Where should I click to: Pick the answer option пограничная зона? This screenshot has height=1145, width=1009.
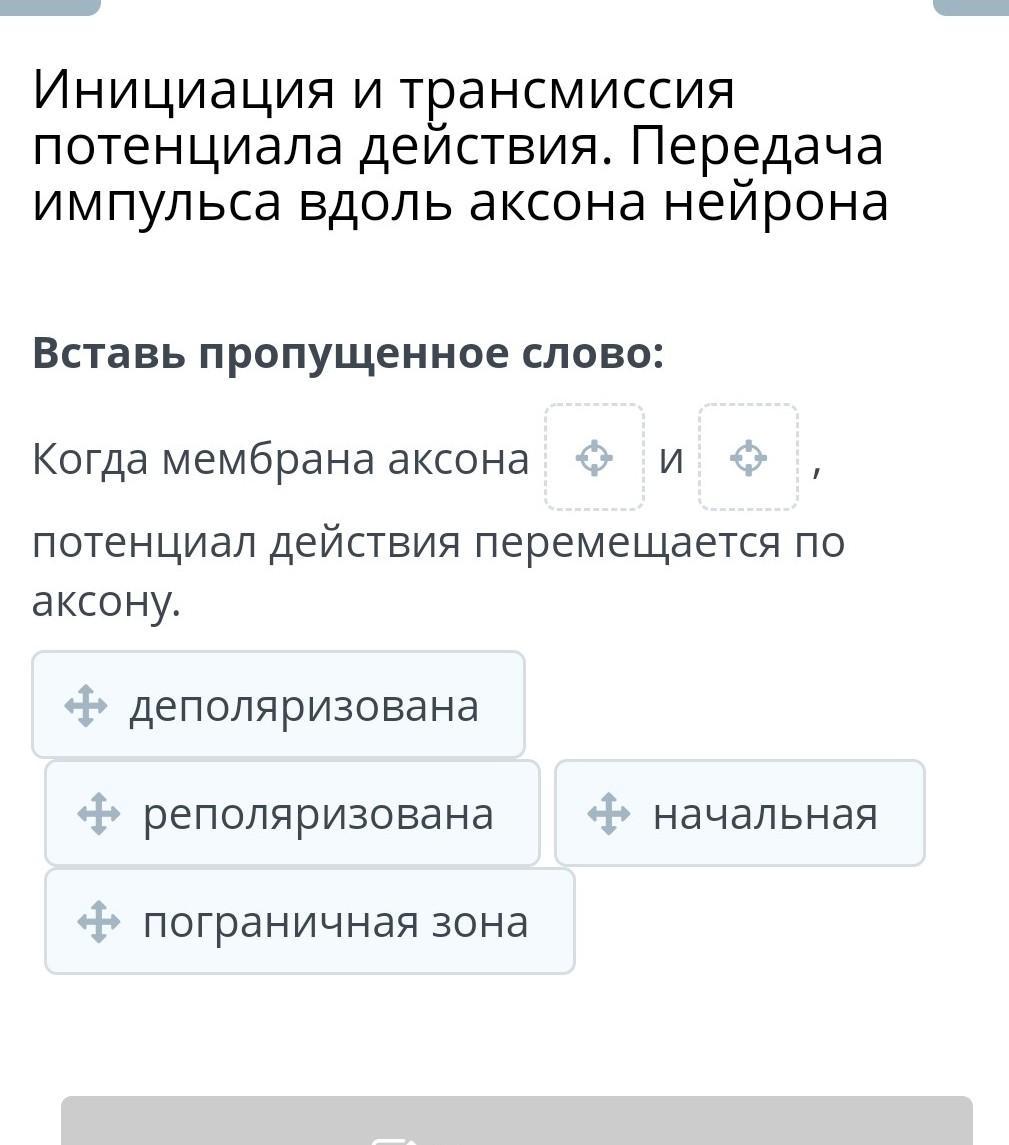pos(335,922)
